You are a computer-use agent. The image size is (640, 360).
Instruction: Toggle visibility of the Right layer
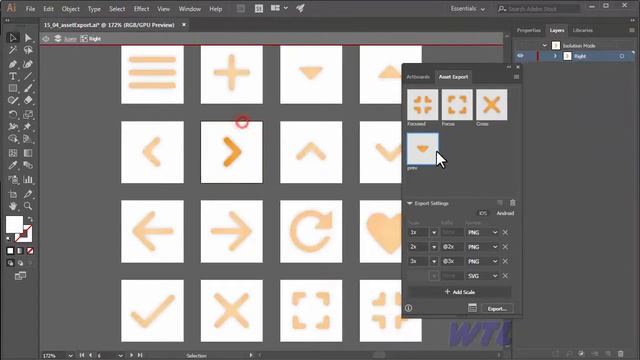point(520,56)
